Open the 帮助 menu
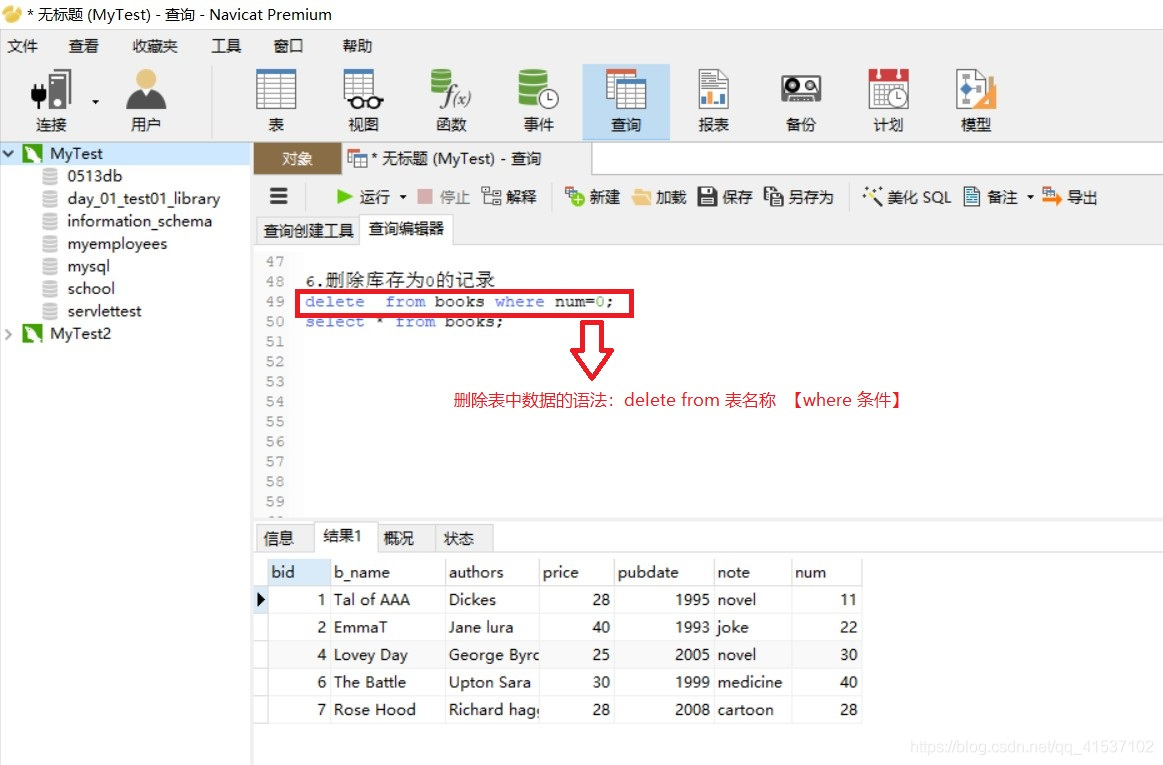Image resolution: width=1163 pixels, height=765 pixels. pyautogui.click(x=357, y=46)
